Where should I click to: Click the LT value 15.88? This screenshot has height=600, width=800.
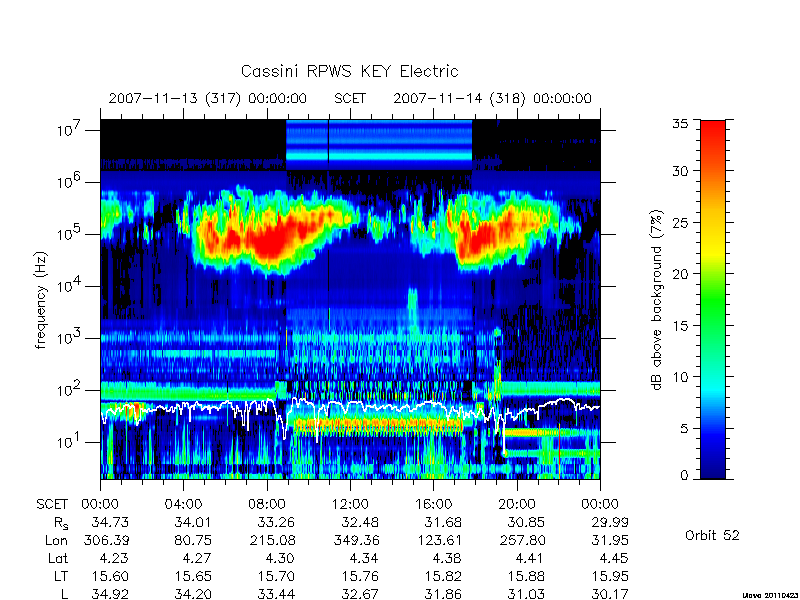526,577
